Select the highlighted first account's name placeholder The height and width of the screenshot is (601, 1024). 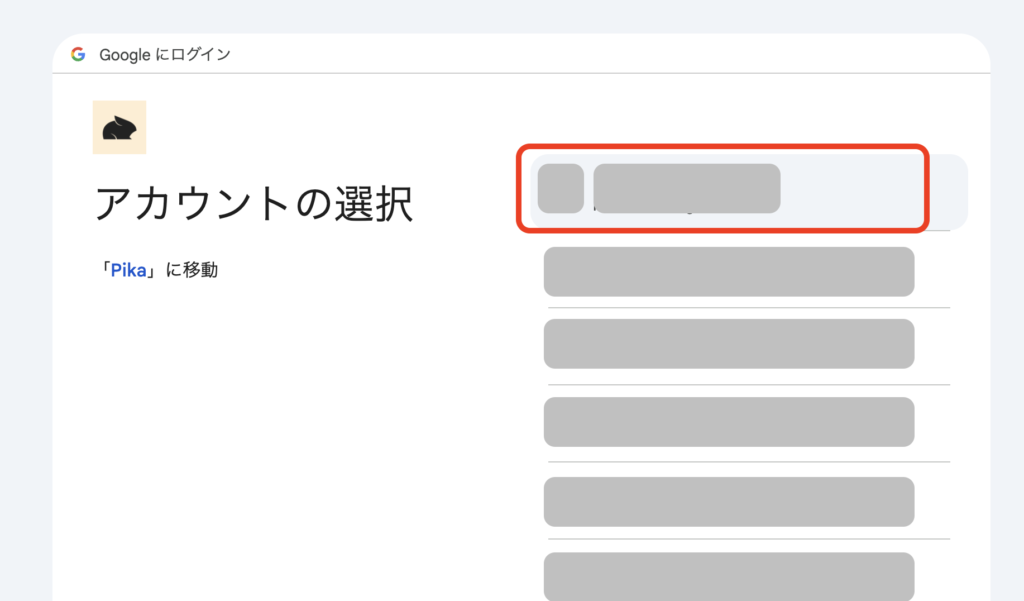point(686,188)
